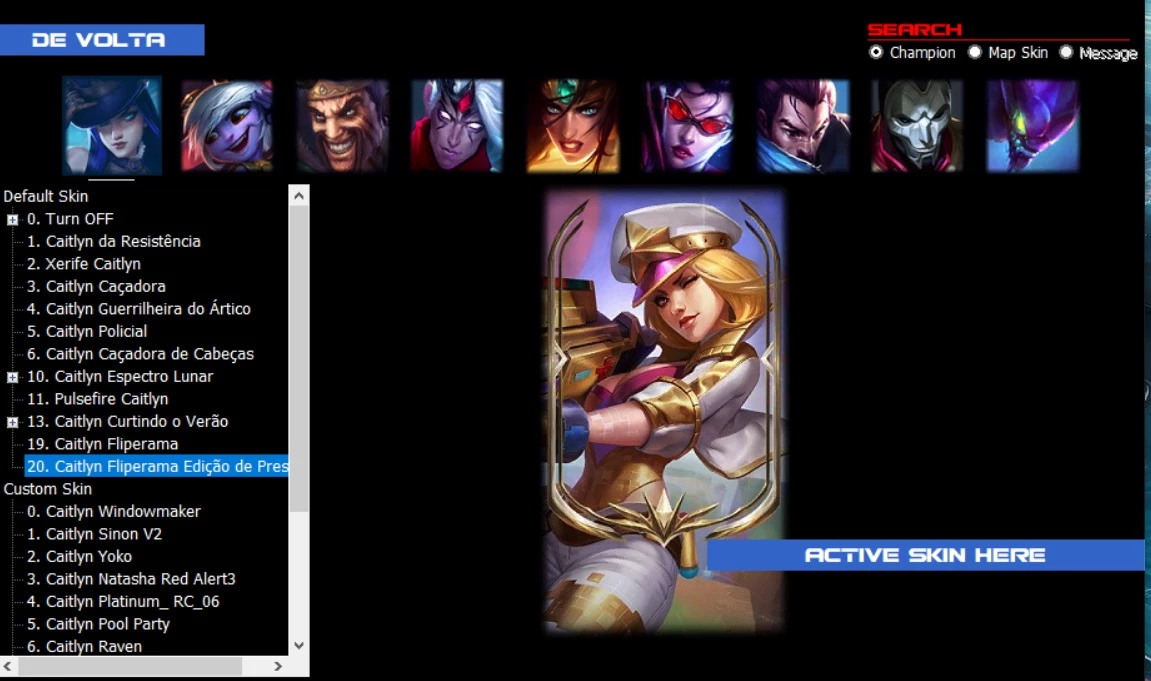
Task: Select 5. Caitlyn Policial skin
Action: (87, 332)
